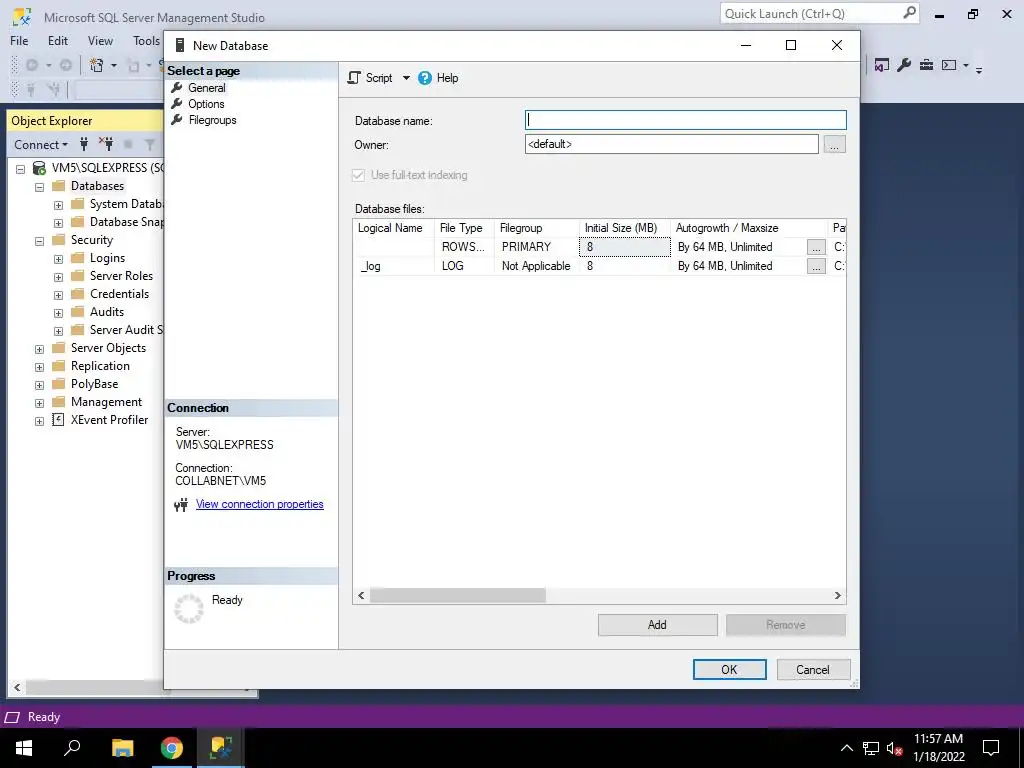Click the SSMS taskbar icon
The height and width of the screenshot is (768, 1024).
[221, 748]
